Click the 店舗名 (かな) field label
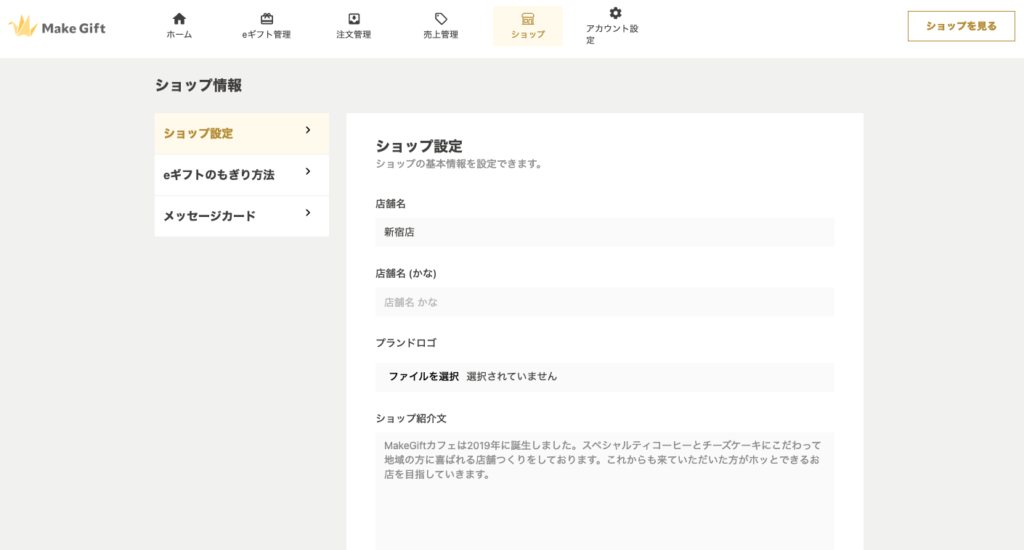The height and width of the screenshot is (550, 1024). pos(406,274)
